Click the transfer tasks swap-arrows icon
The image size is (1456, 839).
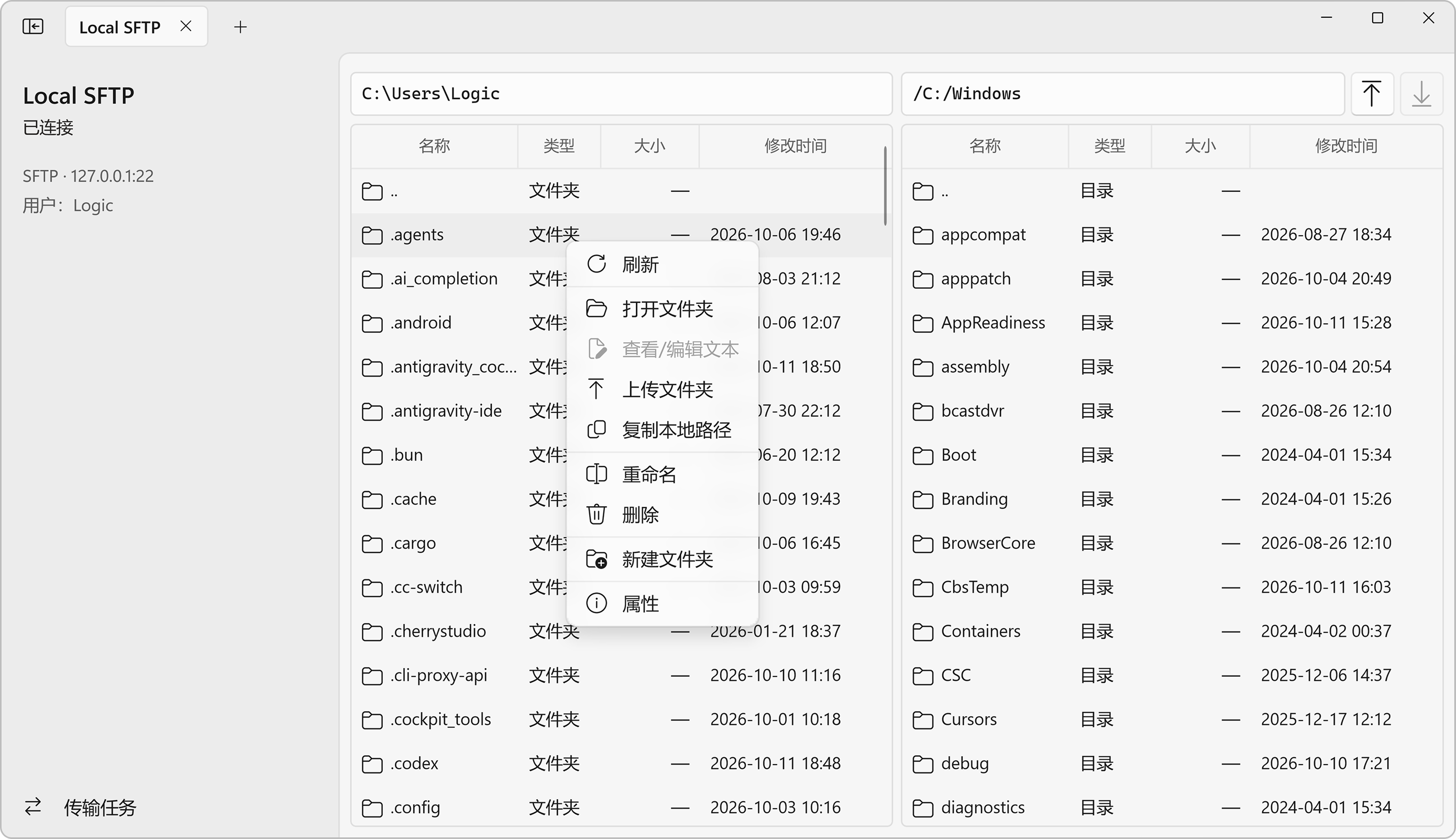[x=33, y=807]
